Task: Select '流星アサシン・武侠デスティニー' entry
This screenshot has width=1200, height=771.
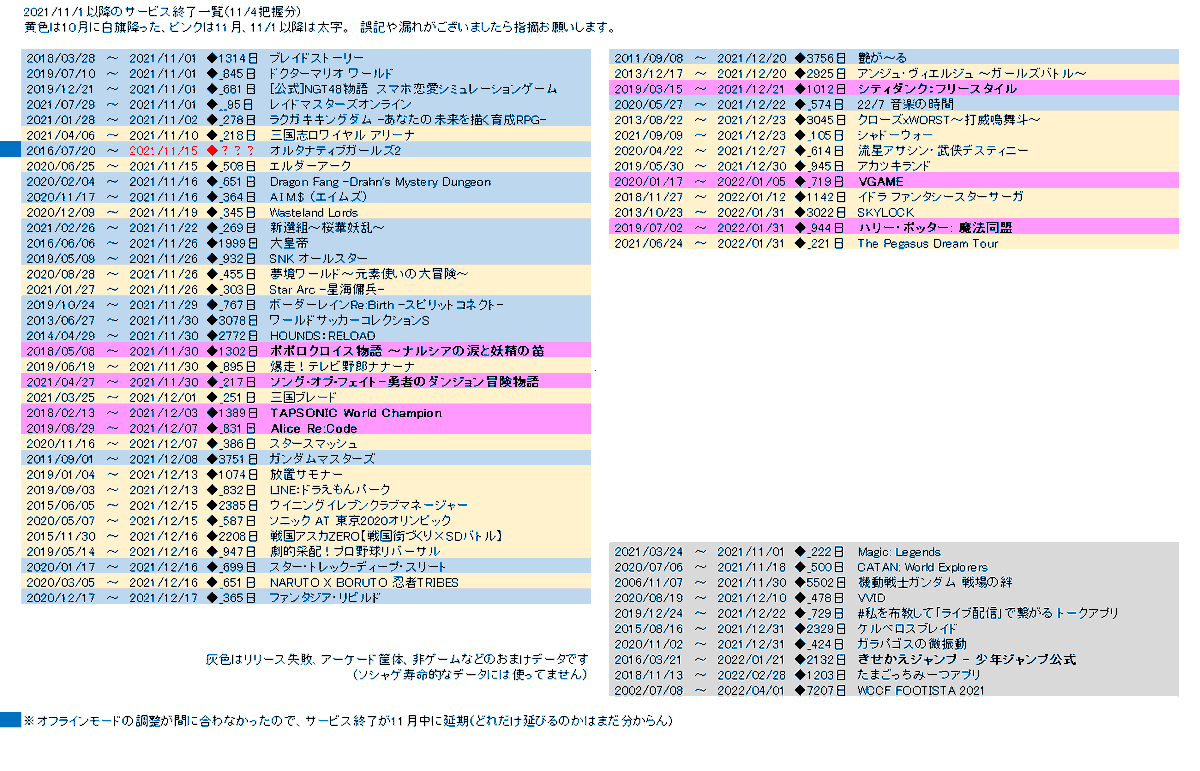Action: (942, 151)
